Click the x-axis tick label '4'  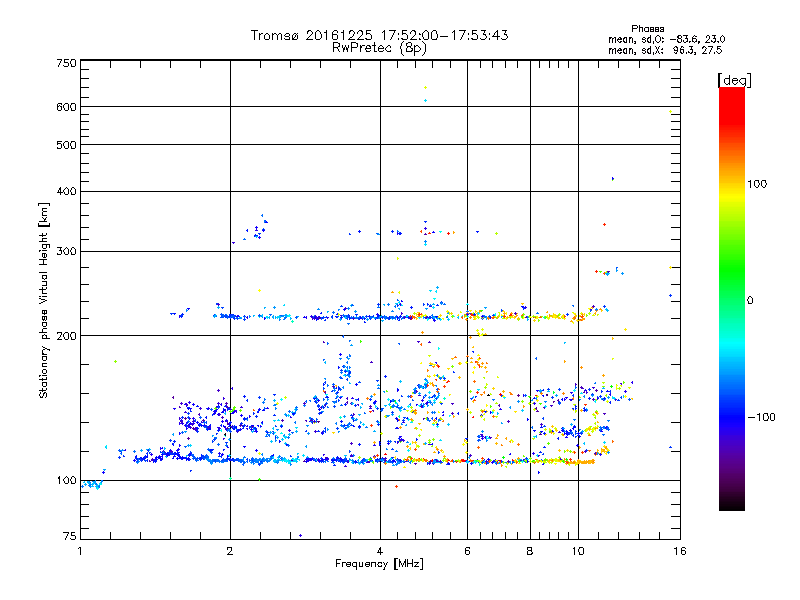(x=380, y=551)
